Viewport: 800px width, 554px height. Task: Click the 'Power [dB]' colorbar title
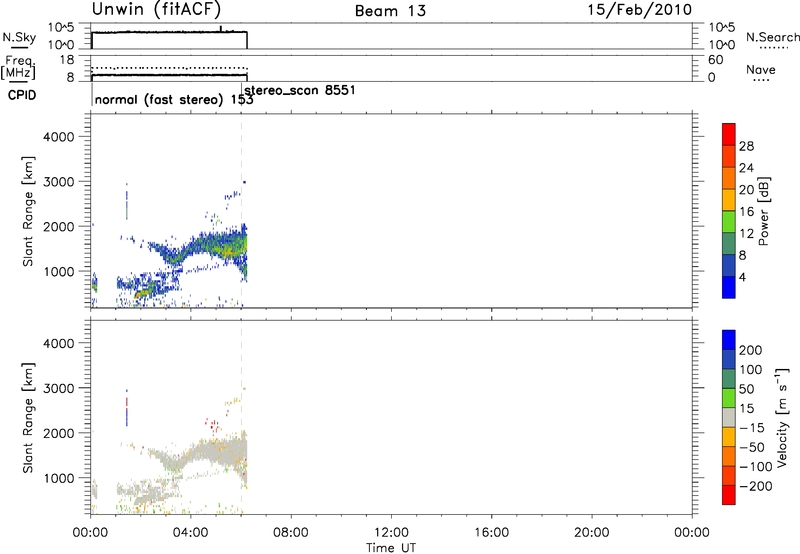click(x=763, y=211)
